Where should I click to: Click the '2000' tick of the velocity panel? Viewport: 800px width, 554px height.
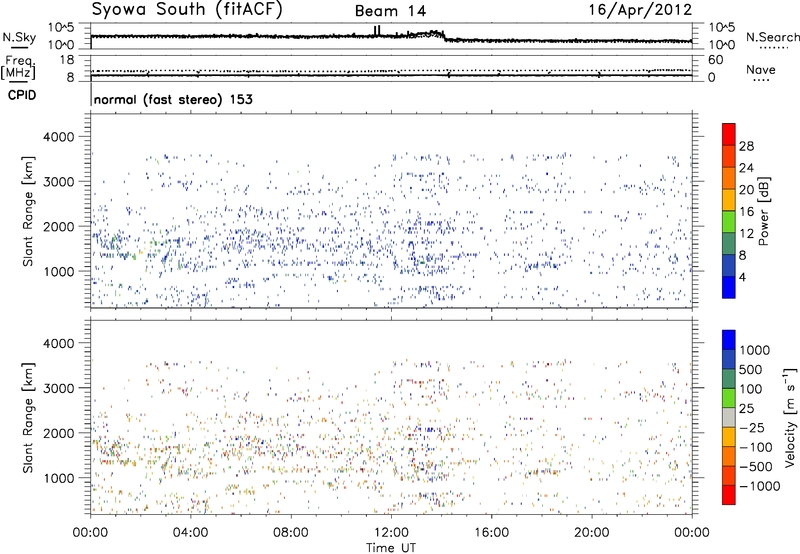[x=58, y=433]
